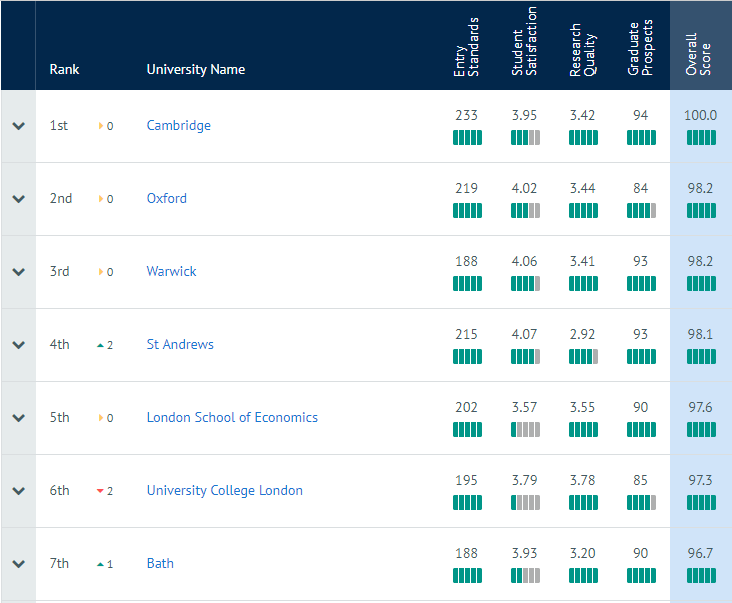The image size is (732, 603).
Task: Click Warwick's Overall Score bar indicator
Action: 701,283
